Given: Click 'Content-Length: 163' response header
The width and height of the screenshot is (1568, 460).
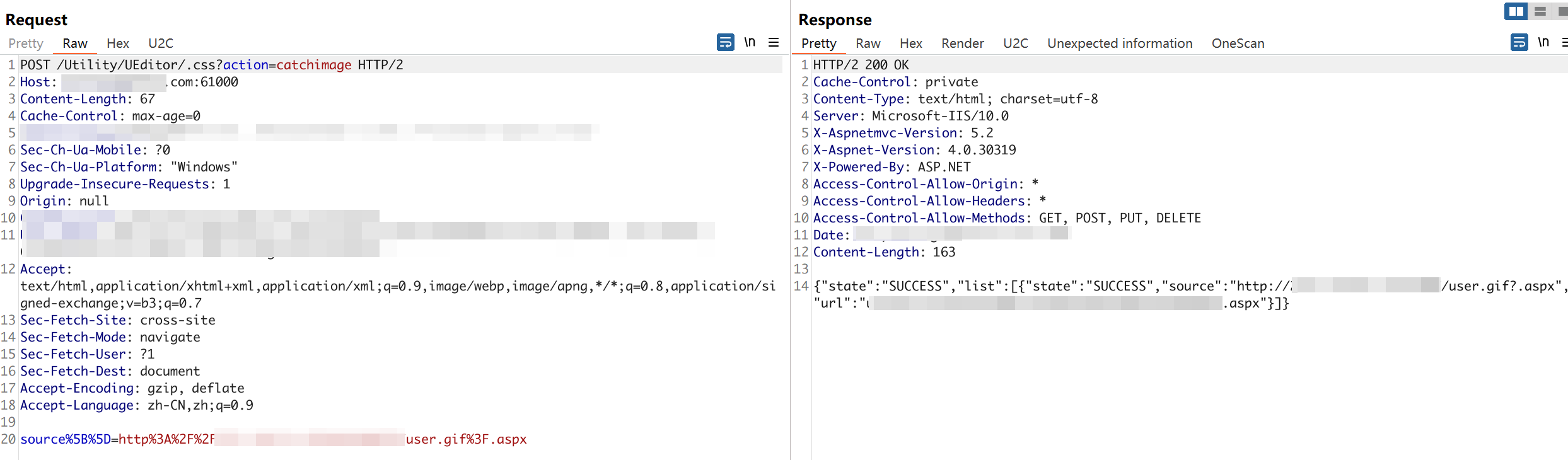Looking at the screenshot, I should coord(885,252).
